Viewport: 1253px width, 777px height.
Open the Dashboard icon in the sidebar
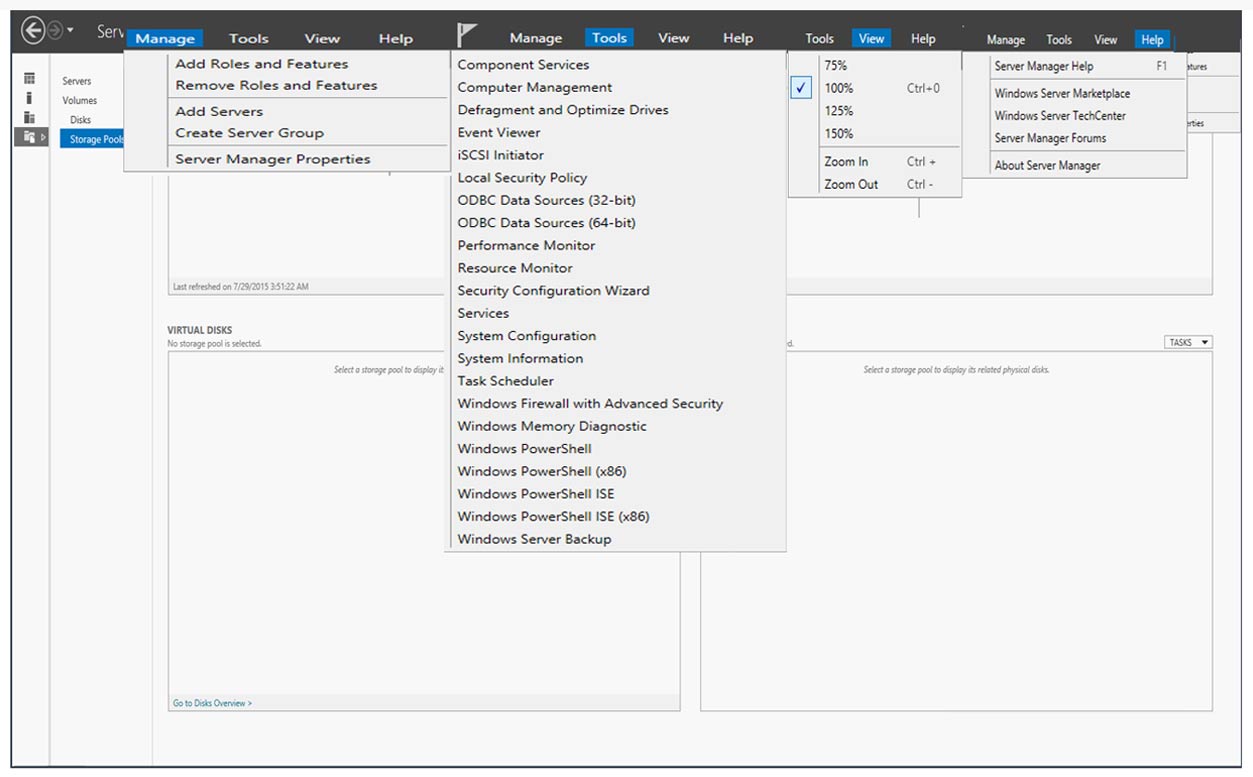pos(30,78)
